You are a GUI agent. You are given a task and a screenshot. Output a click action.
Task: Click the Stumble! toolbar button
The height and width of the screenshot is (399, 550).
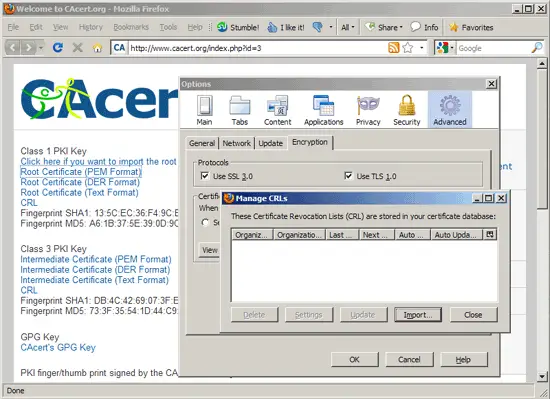[x=238, y=27]
